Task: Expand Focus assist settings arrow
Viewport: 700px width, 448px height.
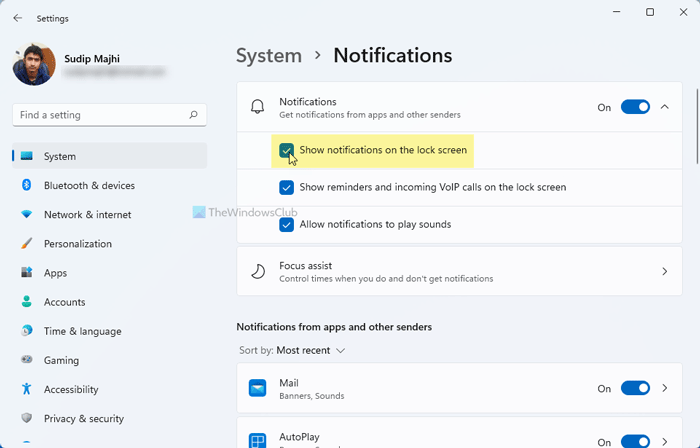Action: point(665,272)
